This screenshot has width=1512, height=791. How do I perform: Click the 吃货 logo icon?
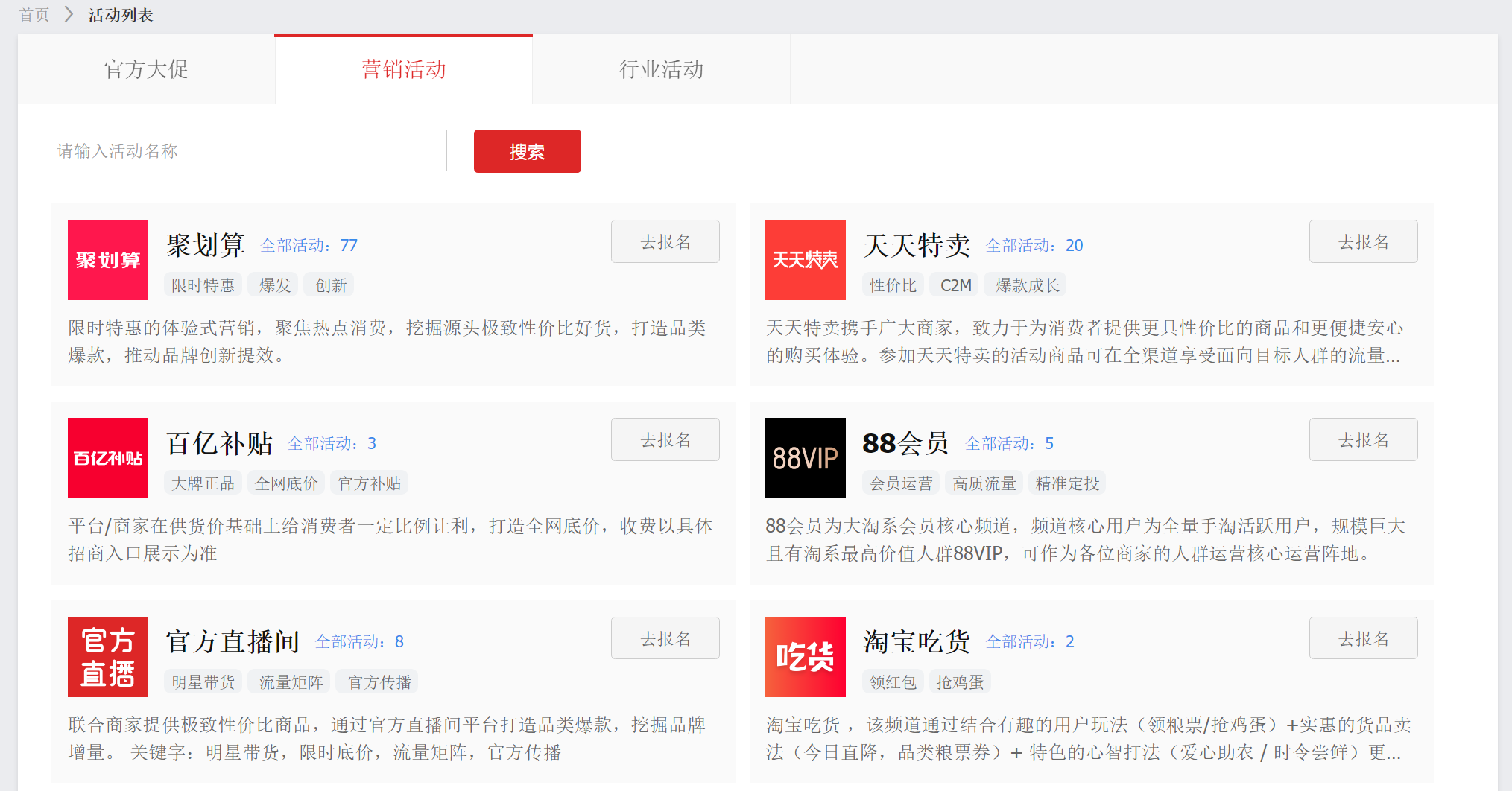[806, 657]
